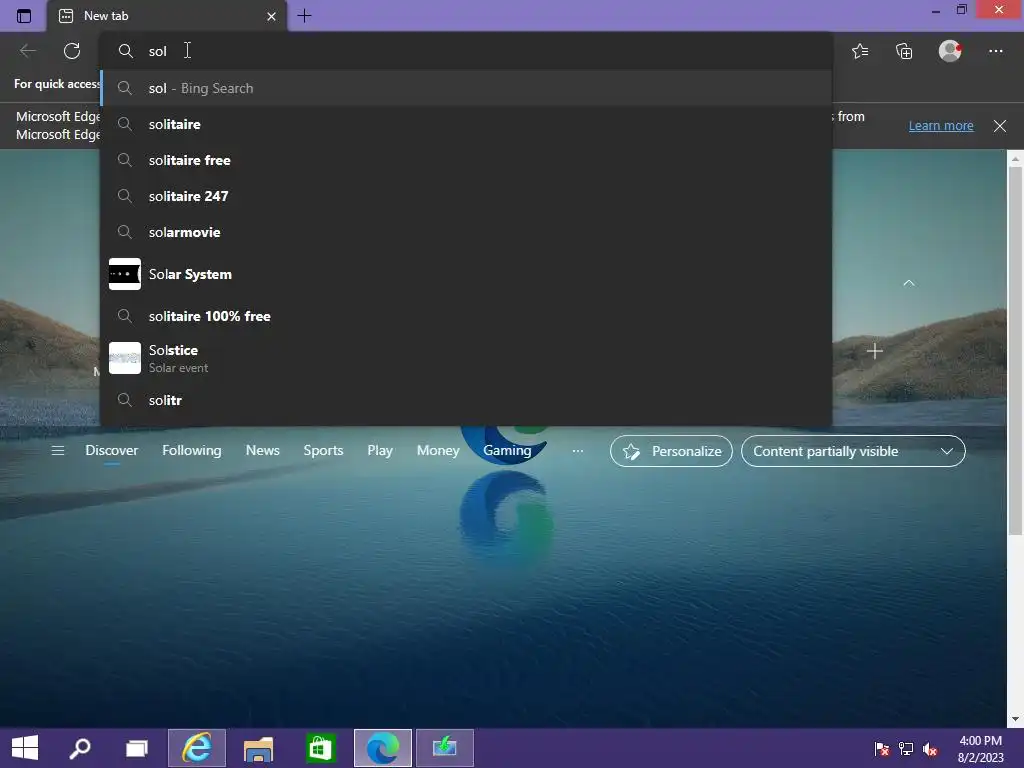This screenshot has height=768, width=1024.
Task: Open File Explorer from taskbar
Action: point(259,748)
